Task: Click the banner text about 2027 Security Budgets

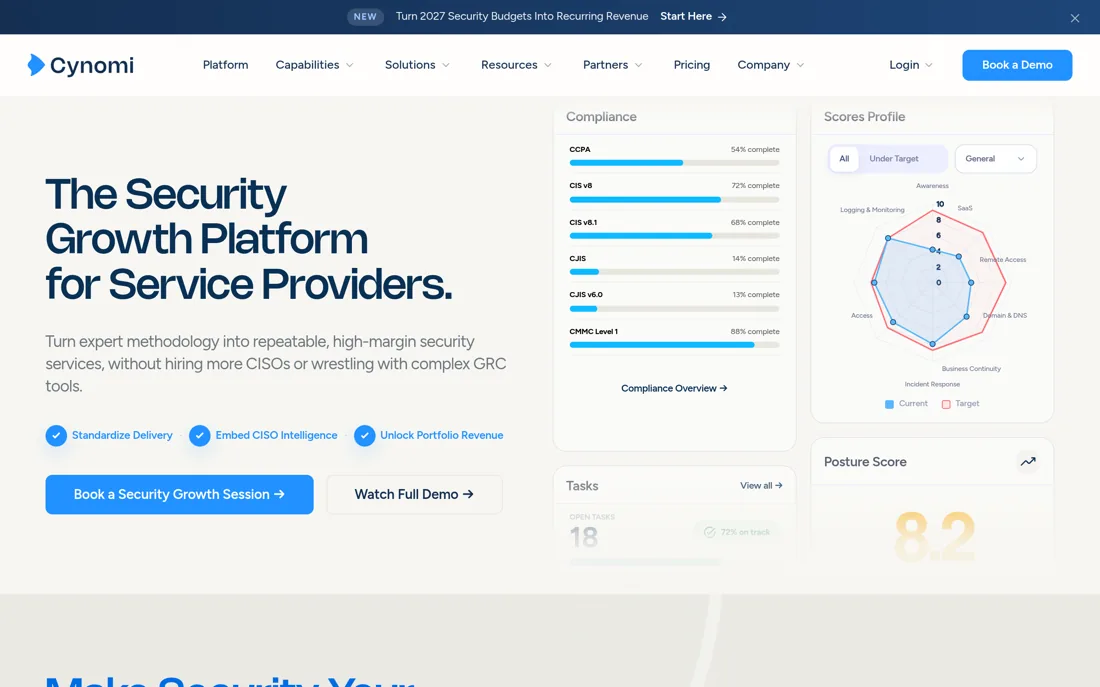Action: [x=522, y=16]
